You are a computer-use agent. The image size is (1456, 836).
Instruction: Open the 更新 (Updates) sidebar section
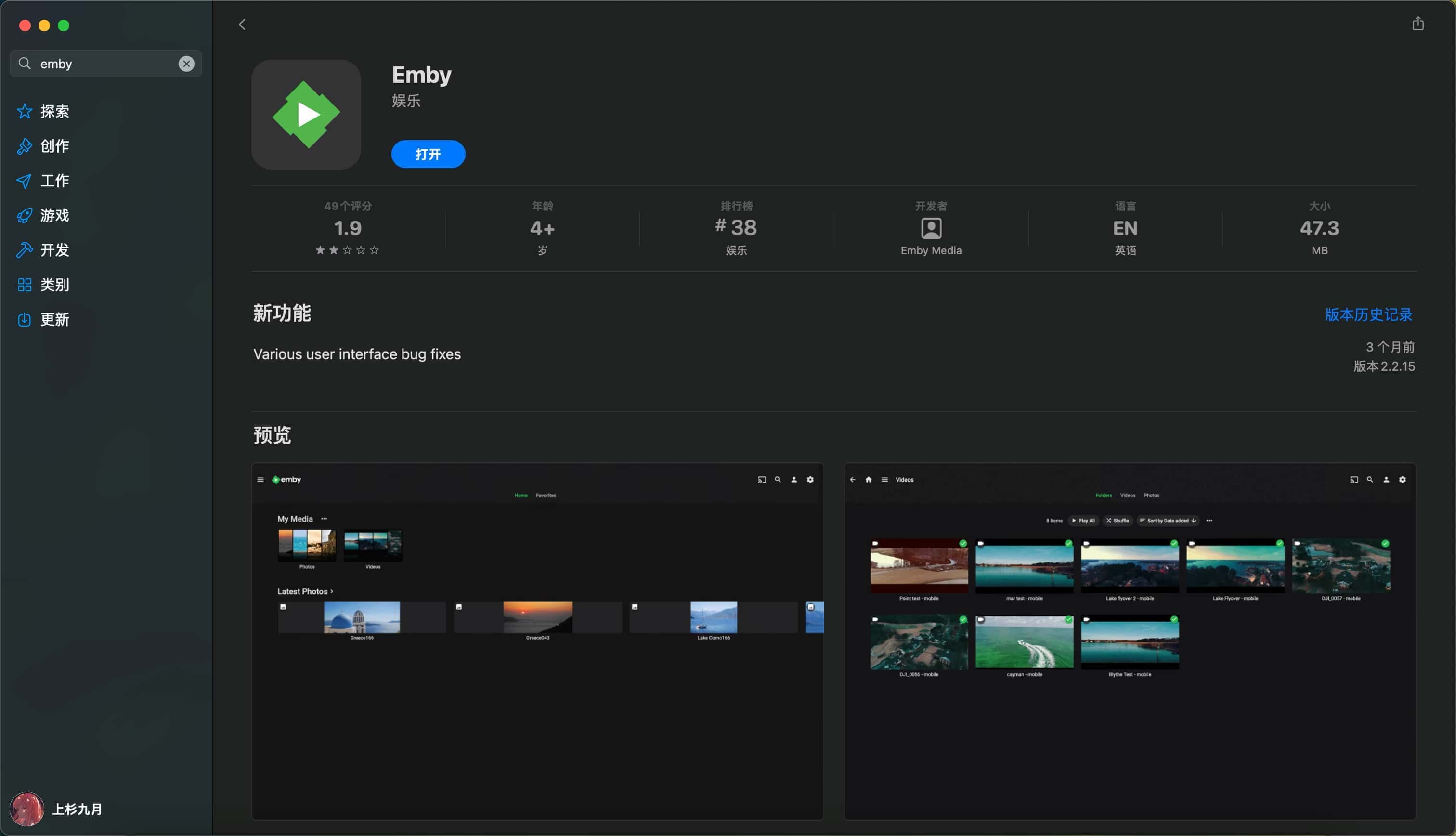(x=54, y=320)
